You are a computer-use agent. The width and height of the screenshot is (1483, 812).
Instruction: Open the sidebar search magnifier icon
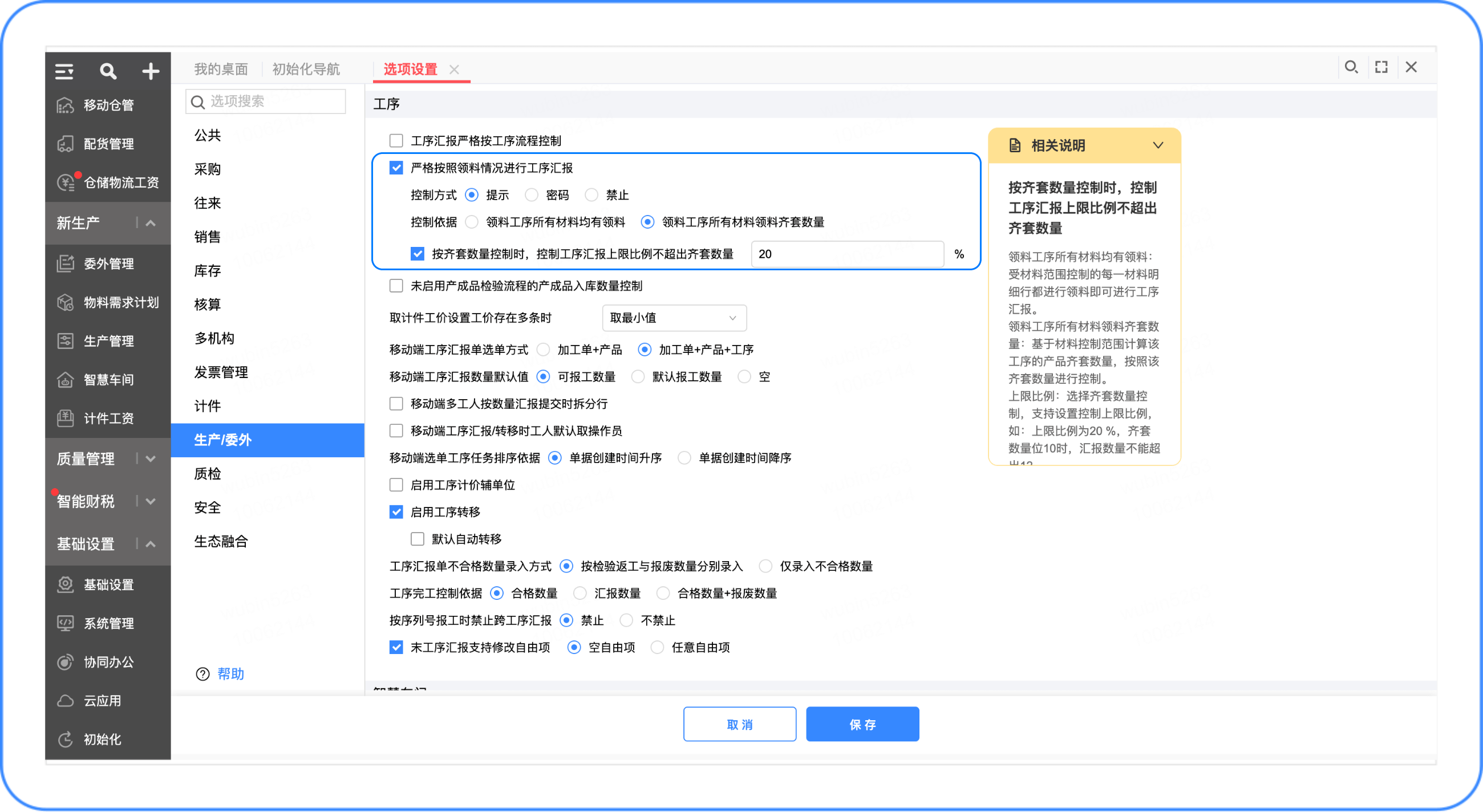coord(108,71)
